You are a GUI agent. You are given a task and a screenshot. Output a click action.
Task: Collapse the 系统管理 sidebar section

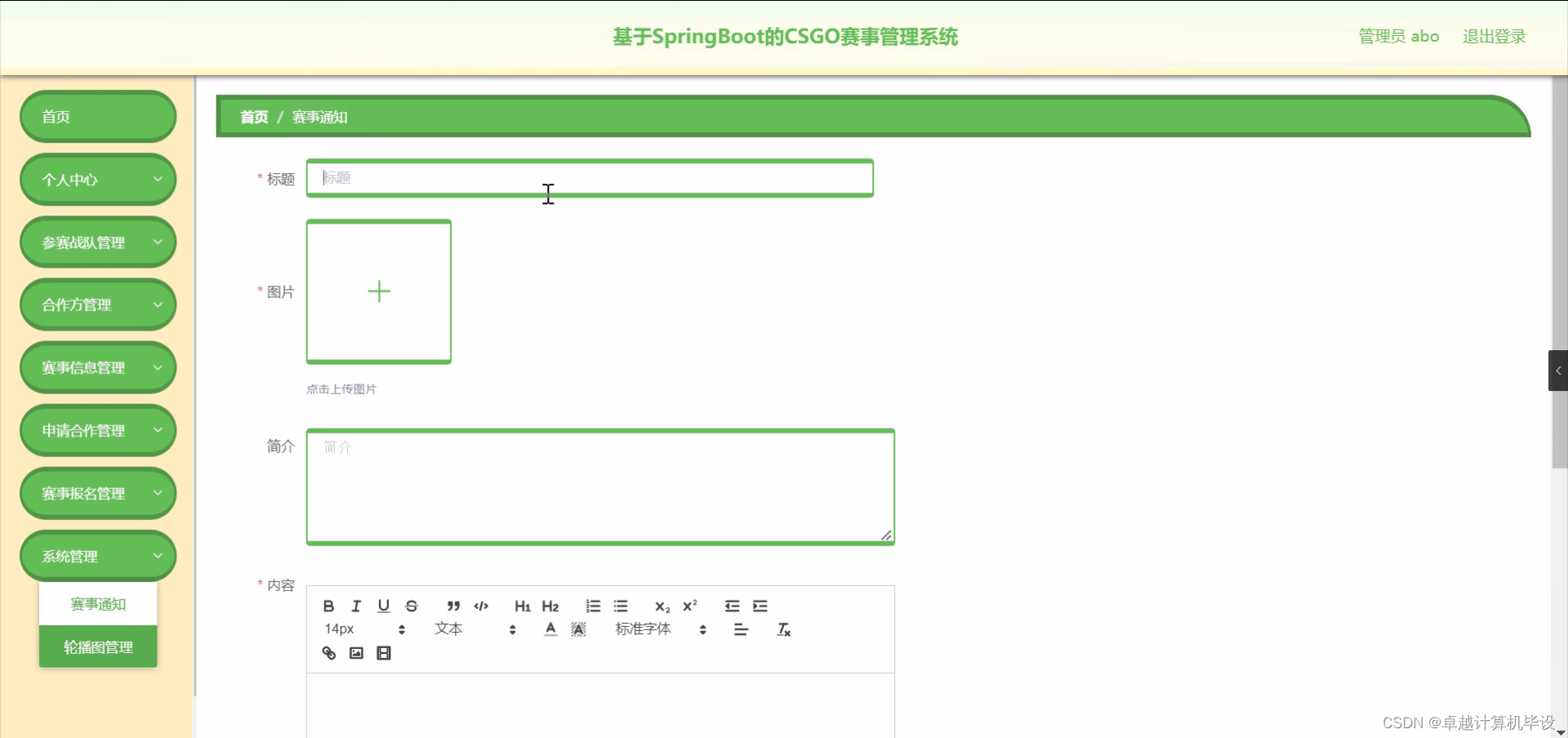(x=97, y=556)
